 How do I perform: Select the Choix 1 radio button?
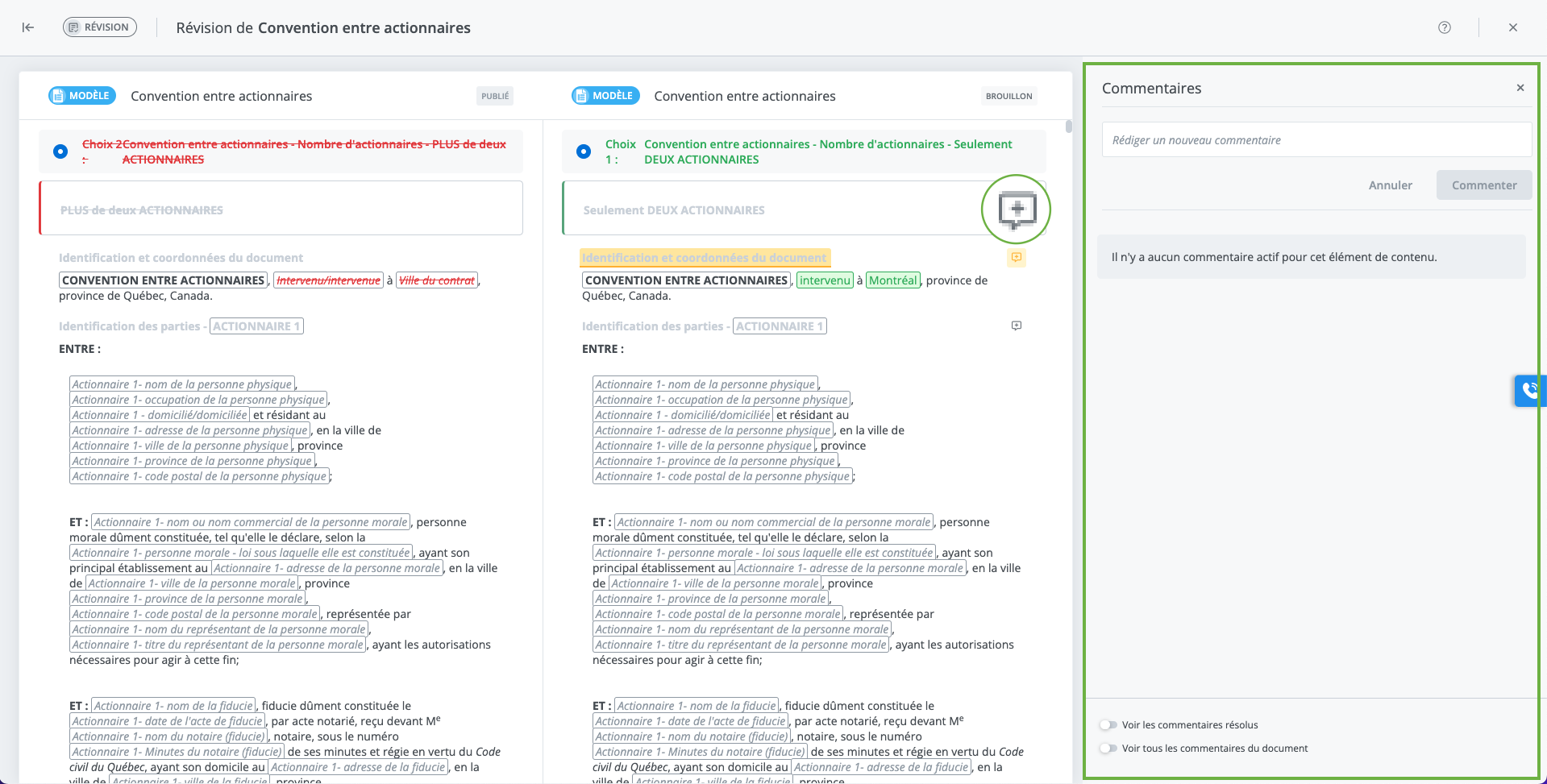point(584,151)
